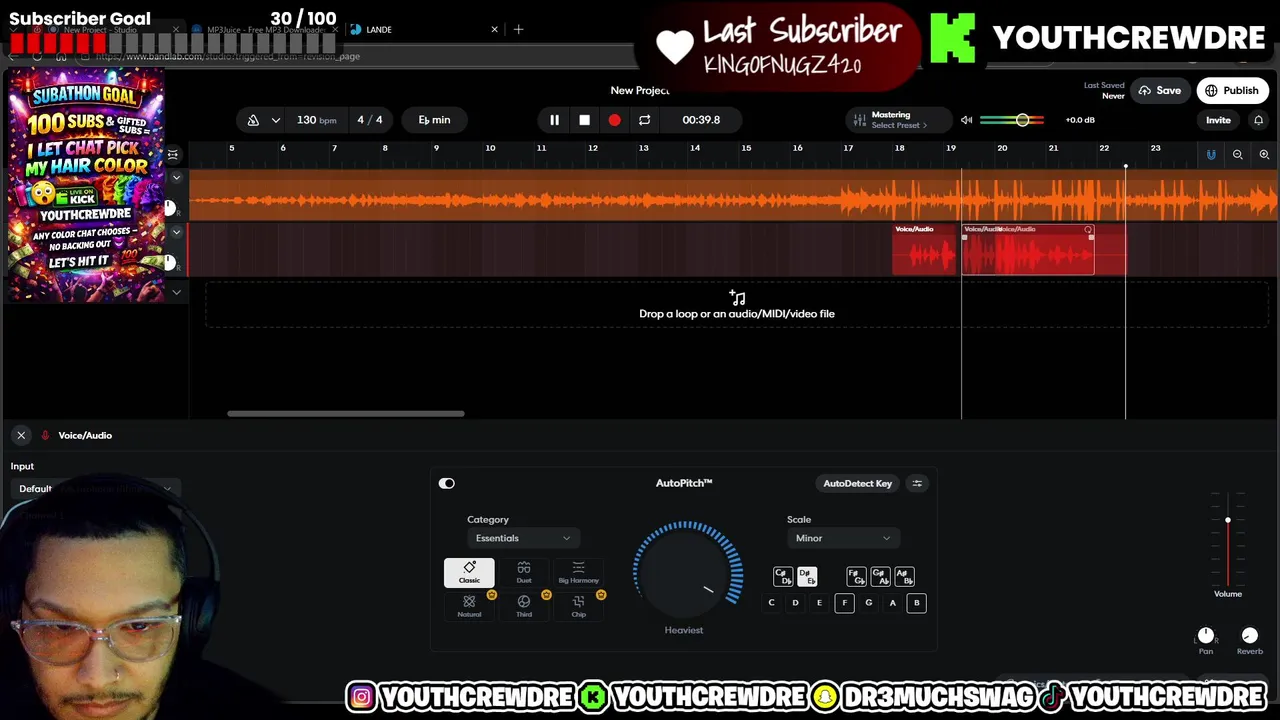Viewport: 1280px width, 720px height.
Task: Click the Pan knob
Action: 1206,636
